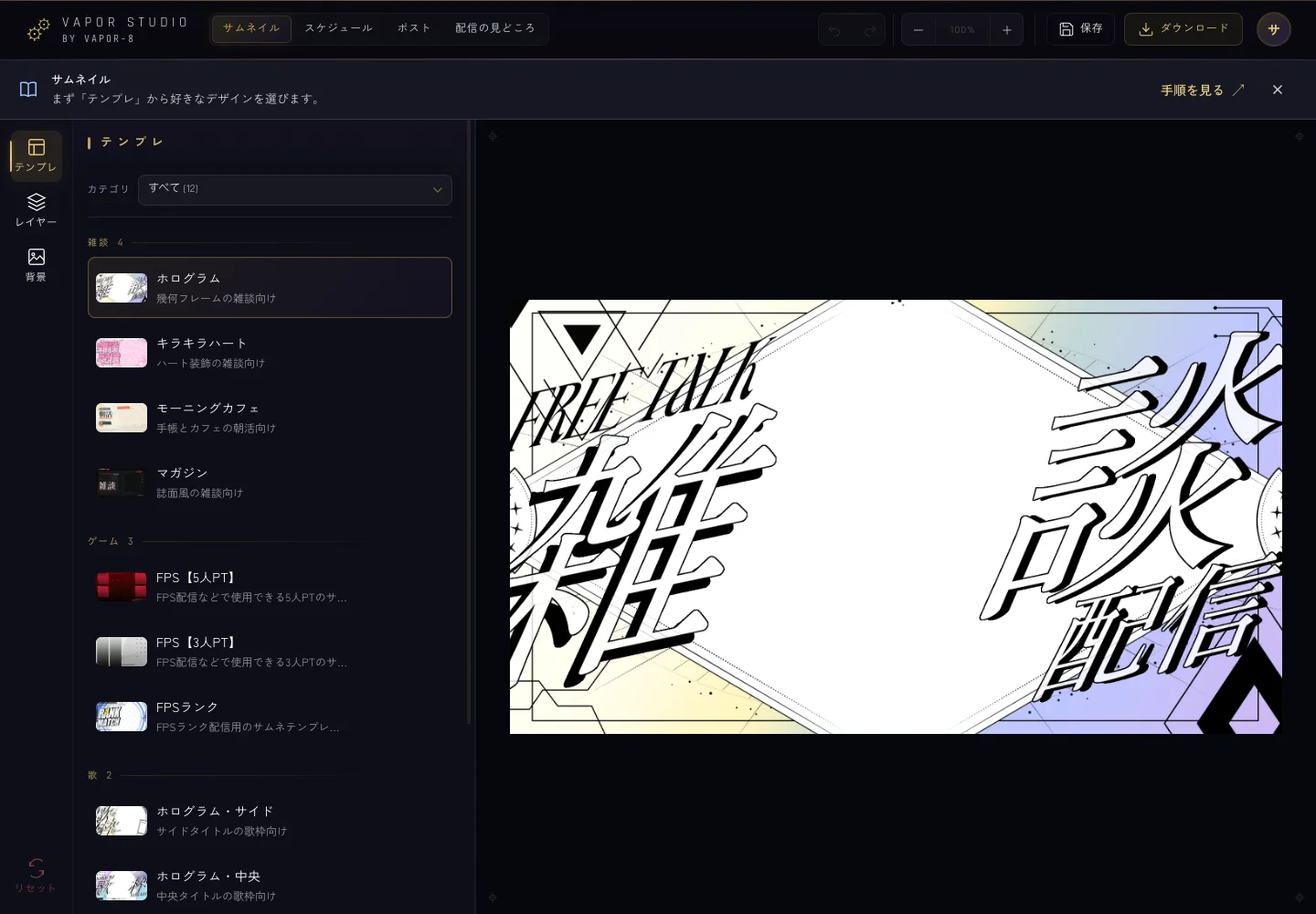Open the 背景 background panel

coord(37,265)
